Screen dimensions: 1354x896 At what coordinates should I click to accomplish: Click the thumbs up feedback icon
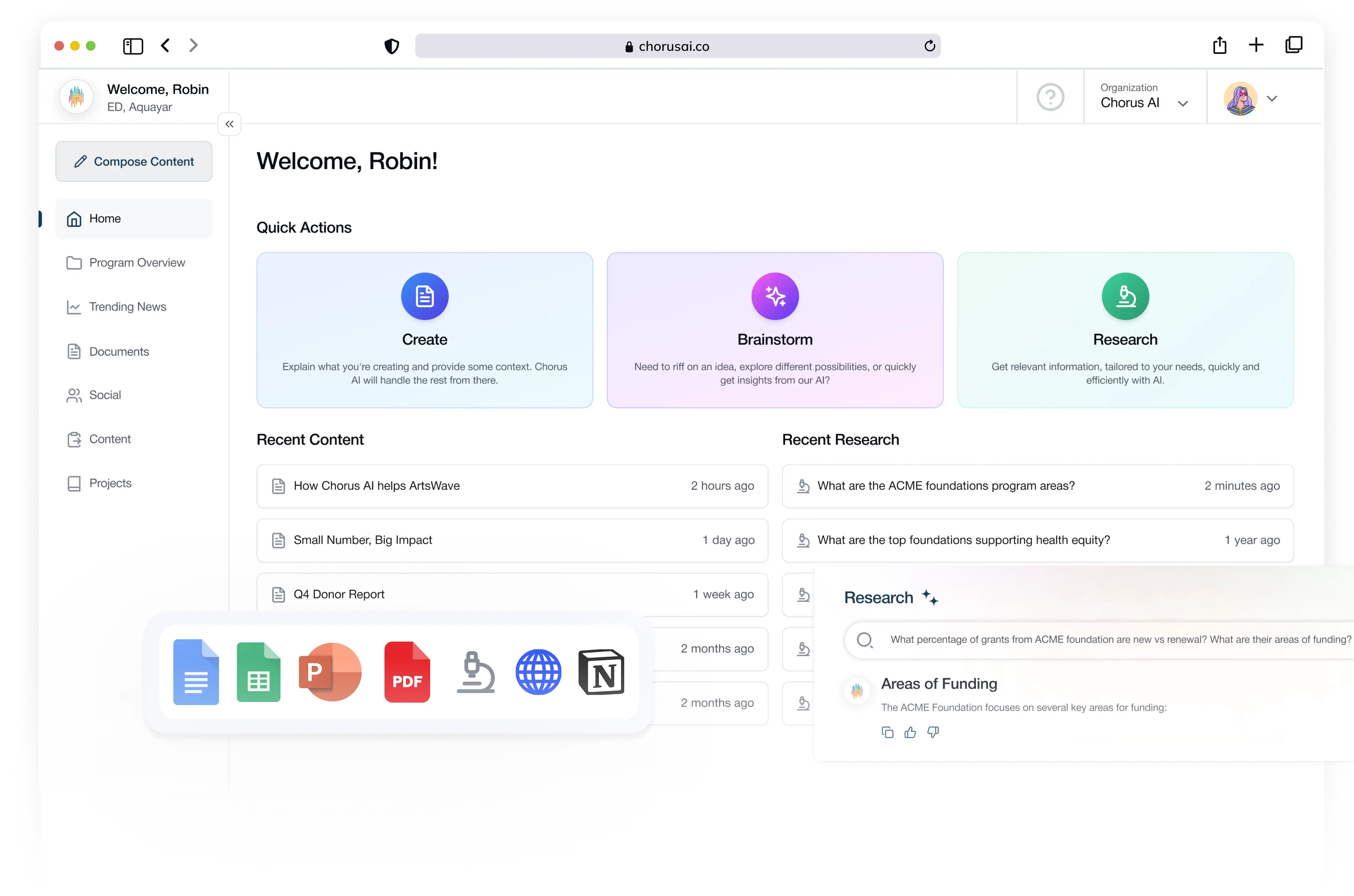[910, 733]
